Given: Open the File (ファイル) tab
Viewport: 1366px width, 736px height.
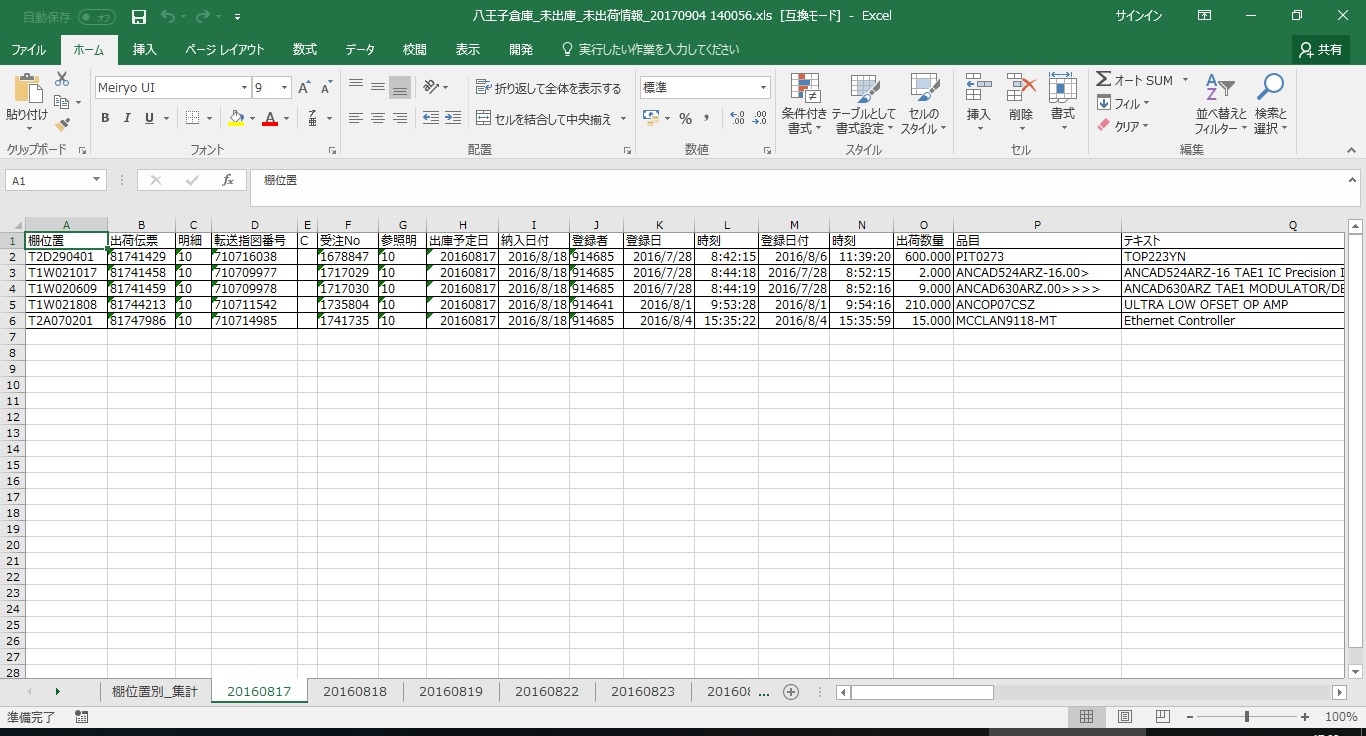Looking at the screenshot, I should click(x=29, y=50).
